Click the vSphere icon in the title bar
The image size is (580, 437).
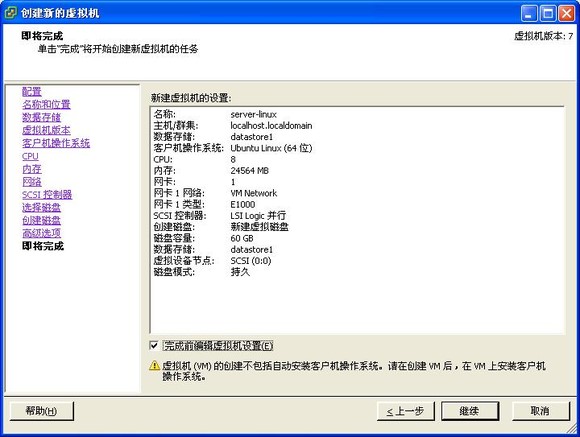point(11,13)
